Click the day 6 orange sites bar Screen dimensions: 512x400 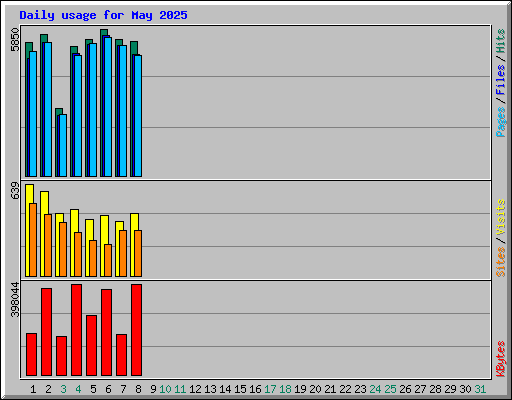pyautogui.click(x=108, y=260)
